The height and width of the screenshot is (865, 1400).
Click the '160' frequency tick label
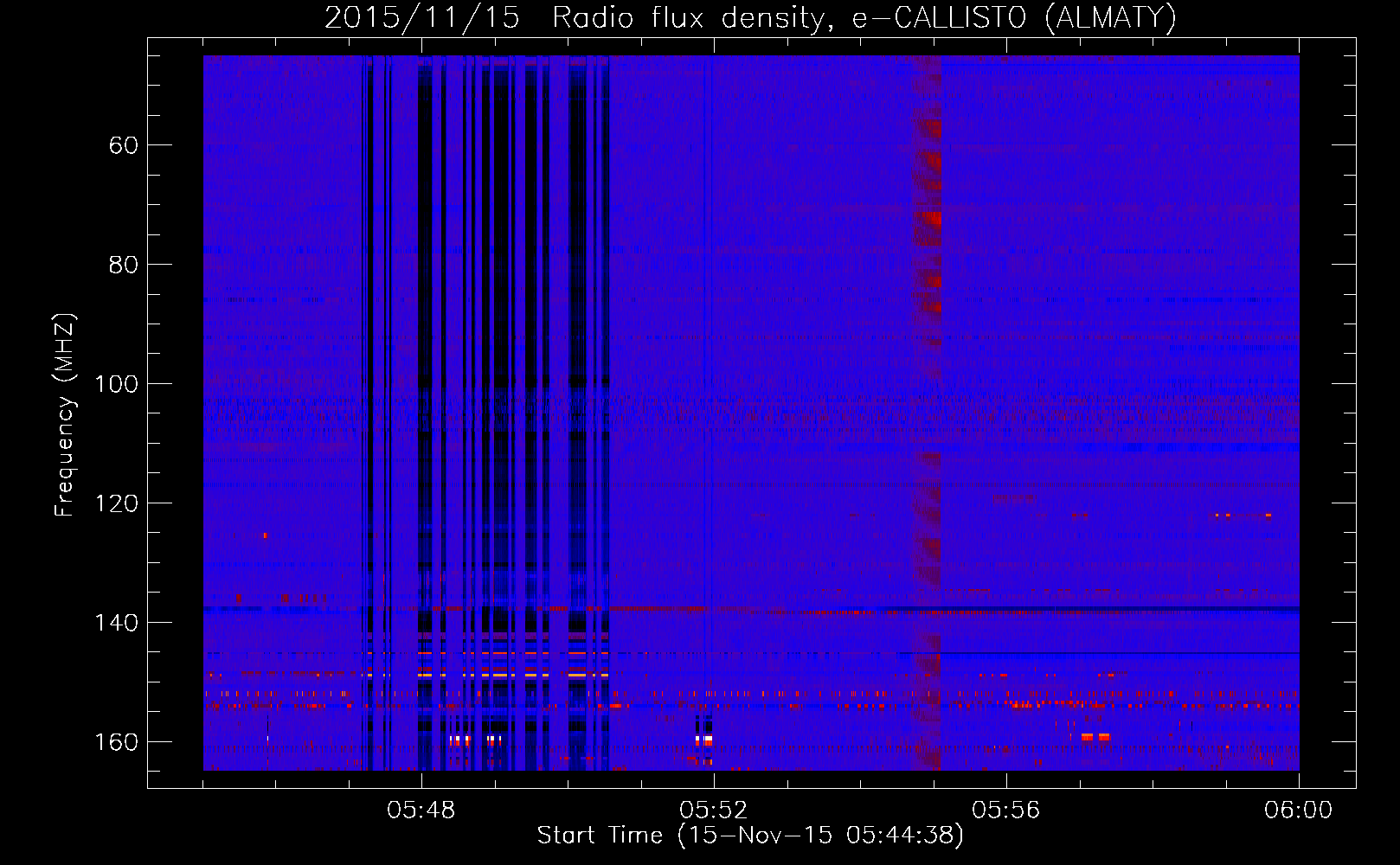coord(117,741)
